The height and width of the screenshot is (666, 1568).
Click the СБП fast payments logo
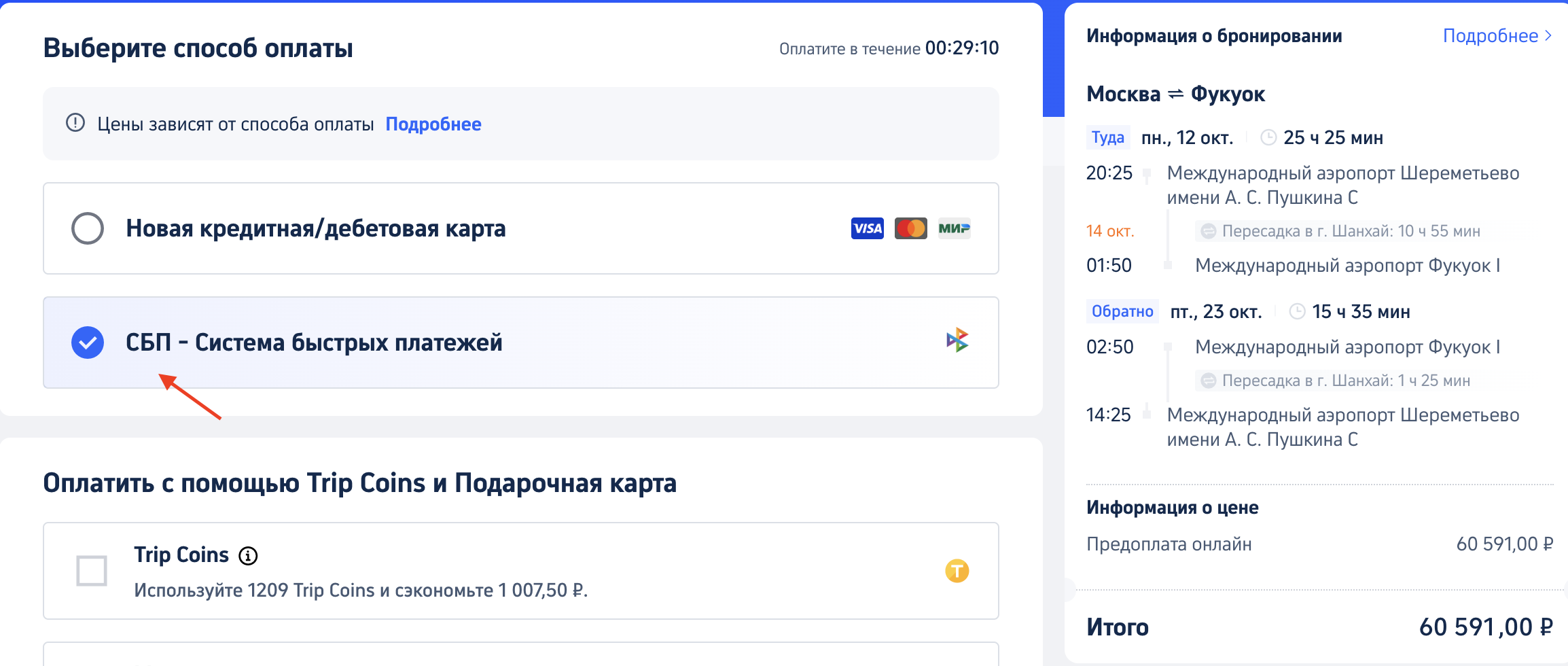click(x=957, y=340)
